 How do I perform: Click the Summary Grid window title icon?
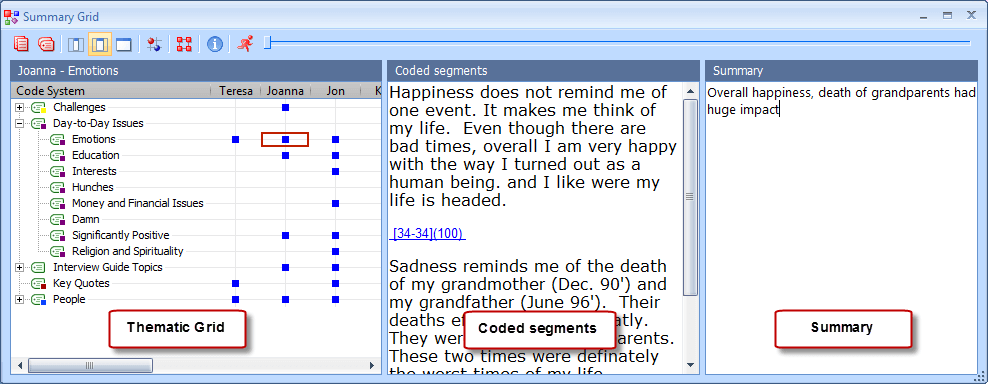click(11, 16)
